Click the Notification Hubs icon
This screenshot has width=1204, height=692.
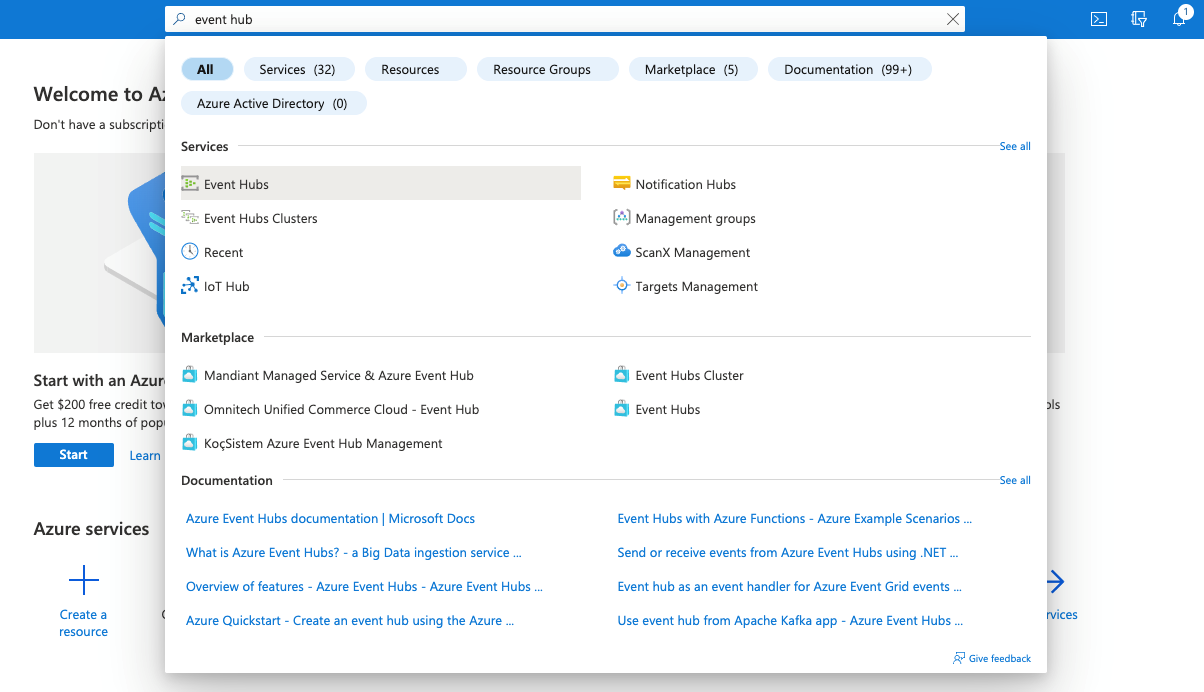point(622,184)
